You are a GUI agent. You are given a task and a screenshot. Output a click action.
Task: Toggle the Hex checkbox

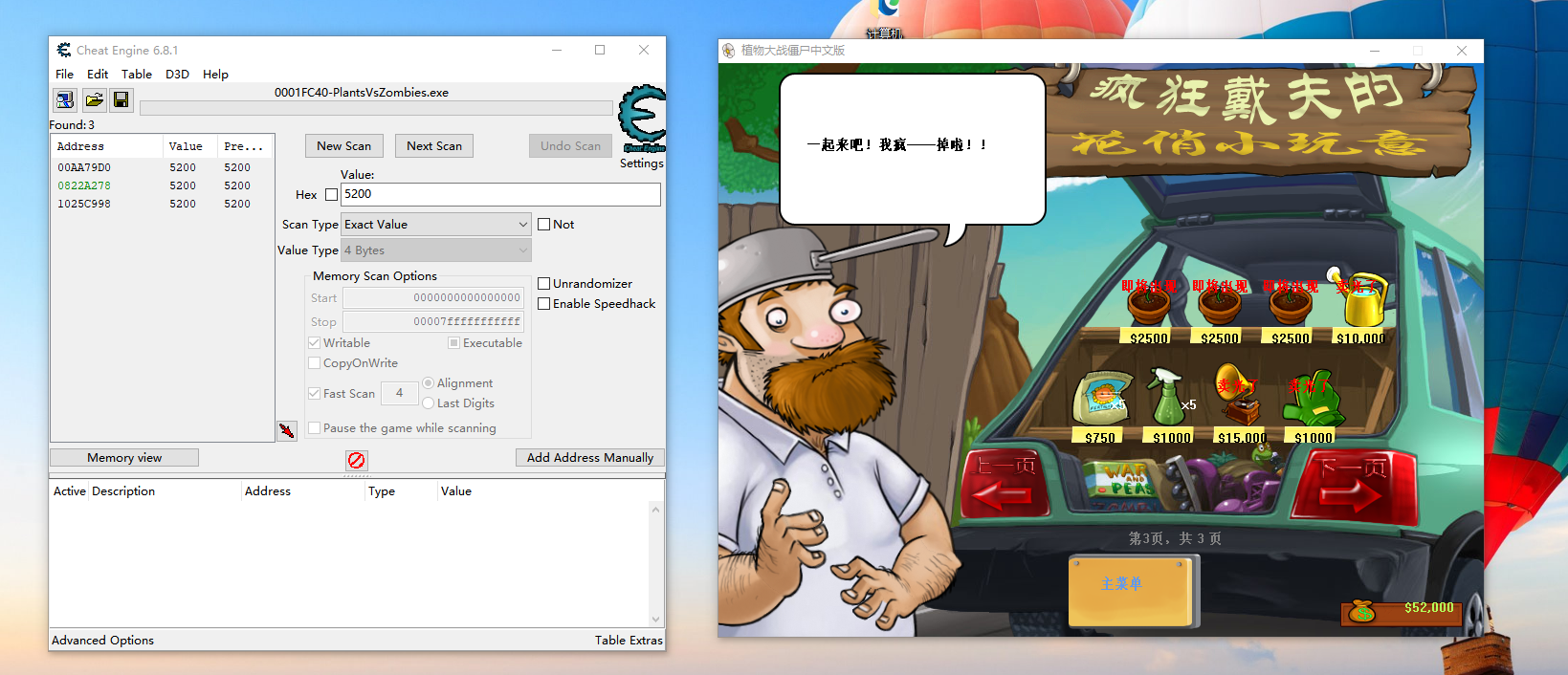tap(332, 195)
